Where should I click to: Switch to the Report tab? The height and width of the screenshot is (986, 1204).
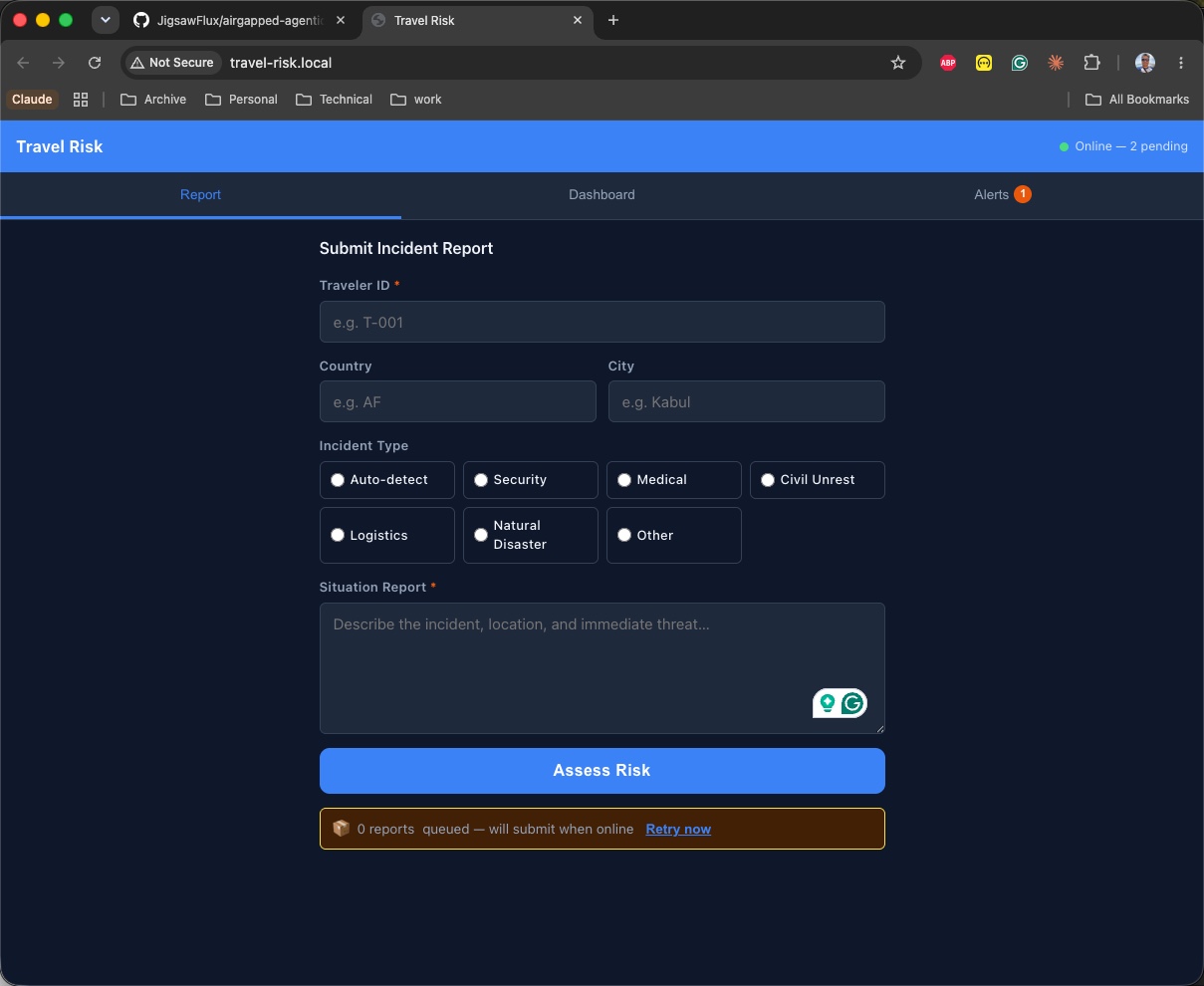[x=200, y=195]
